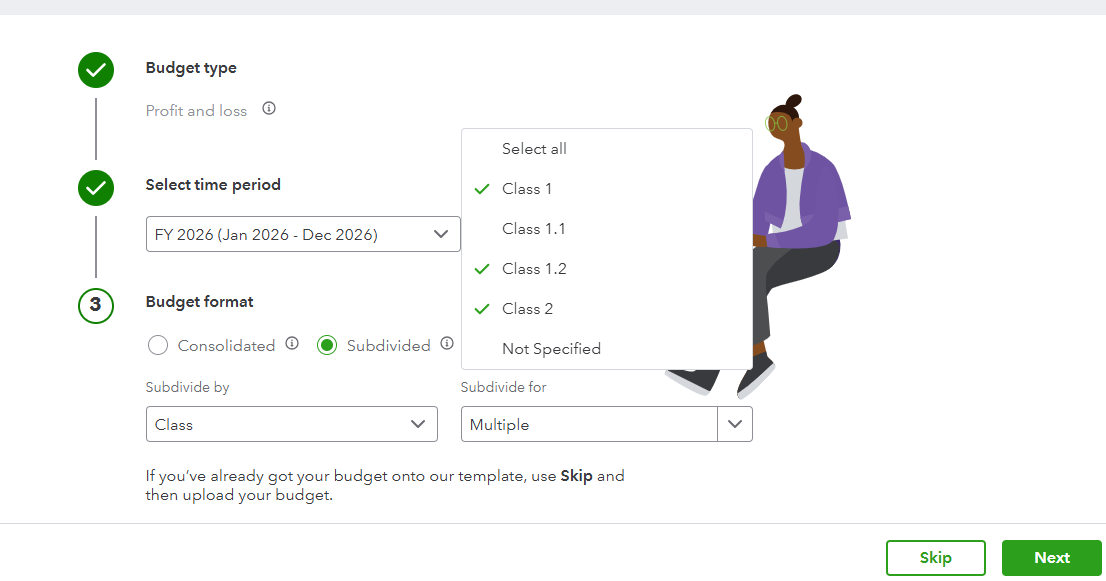Choose Select all in the class list
This screenshot has height=581, width=1106.
tap(534, 149)
